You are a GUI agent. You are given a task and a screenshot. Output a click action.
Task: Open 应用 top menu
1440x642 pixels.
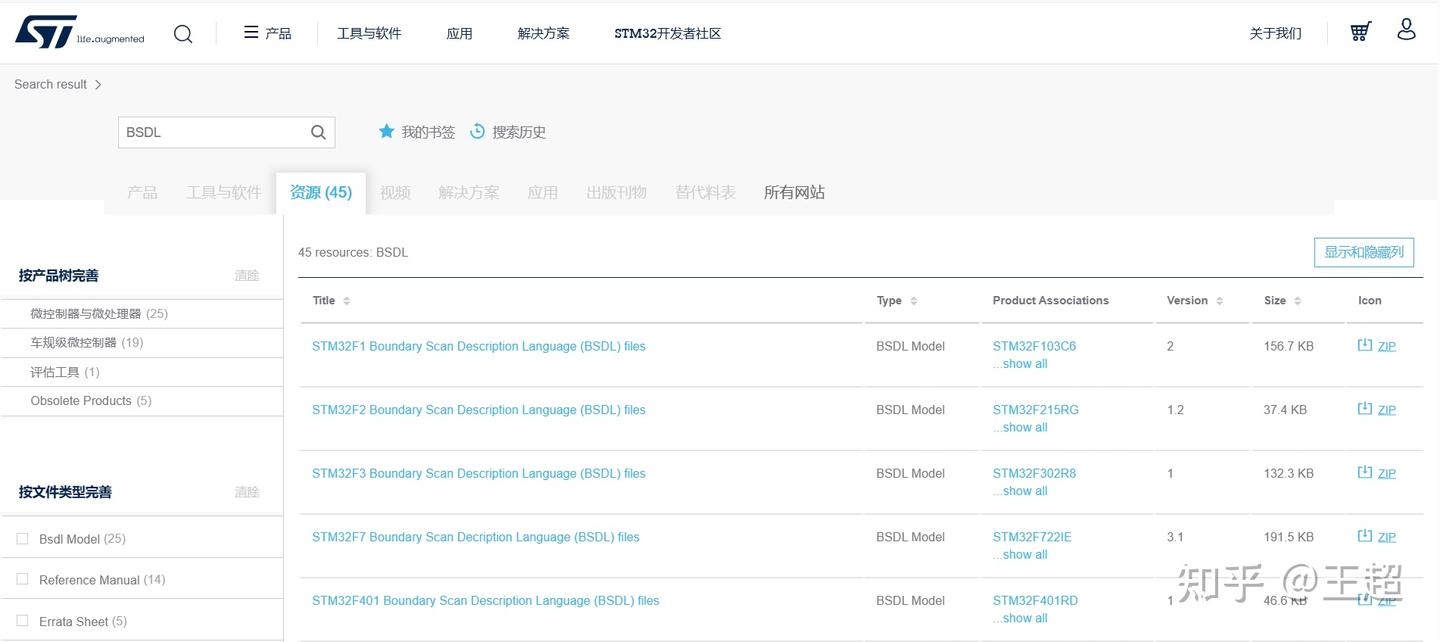tap(459, 33)
